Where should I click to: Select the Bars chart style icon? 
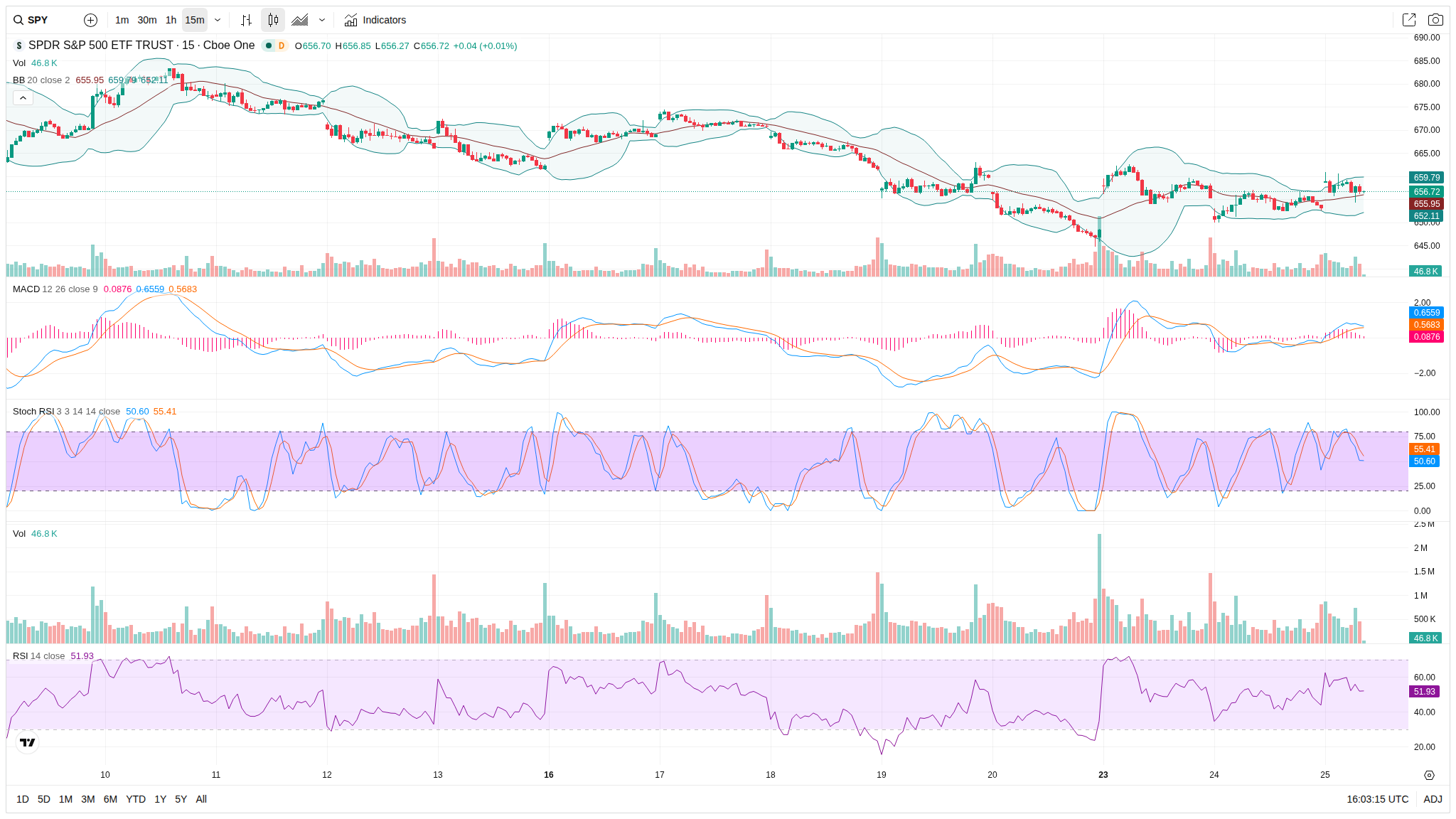point(246,20)
